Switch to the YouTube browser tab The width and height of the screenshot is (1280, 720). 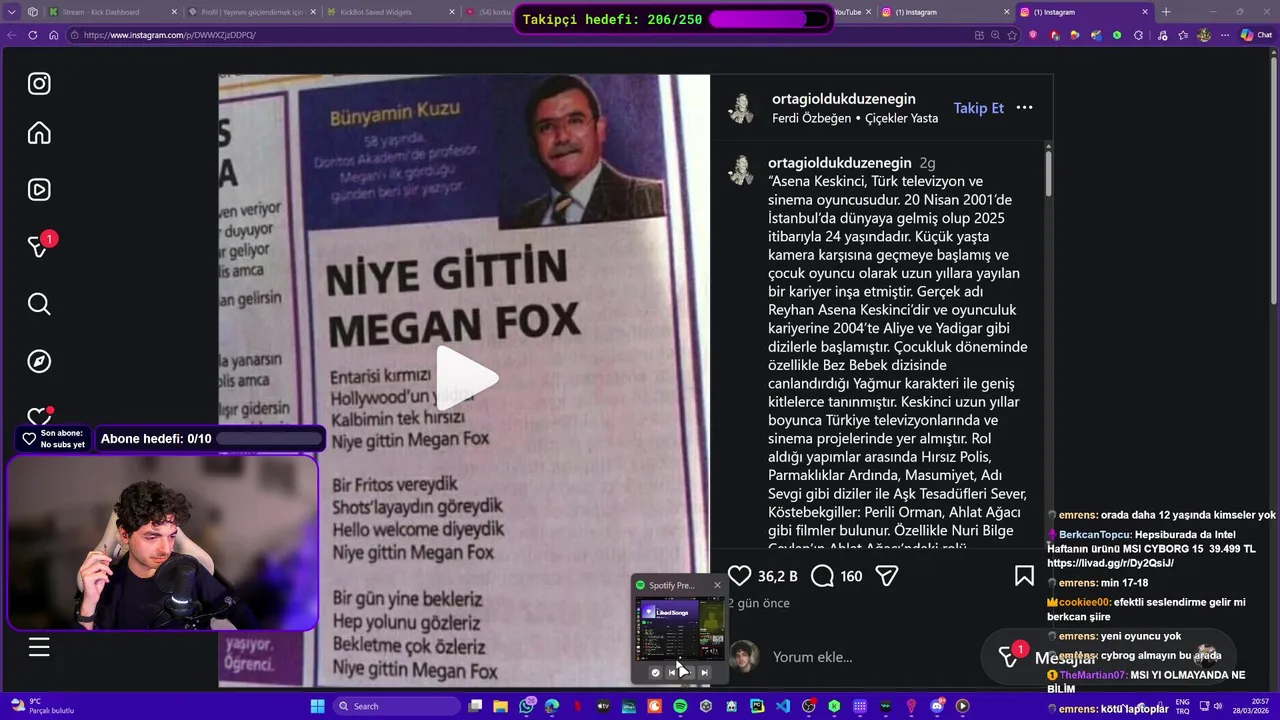point(847,12)
